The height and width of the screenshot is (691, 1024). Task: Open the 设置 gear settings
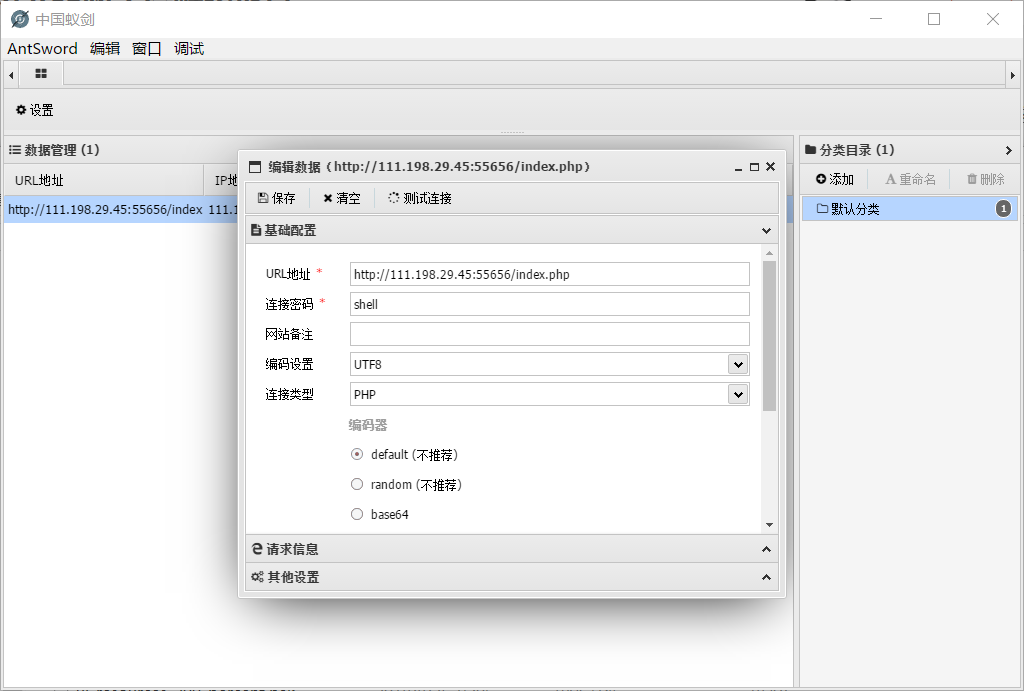[x=35, y=110]
